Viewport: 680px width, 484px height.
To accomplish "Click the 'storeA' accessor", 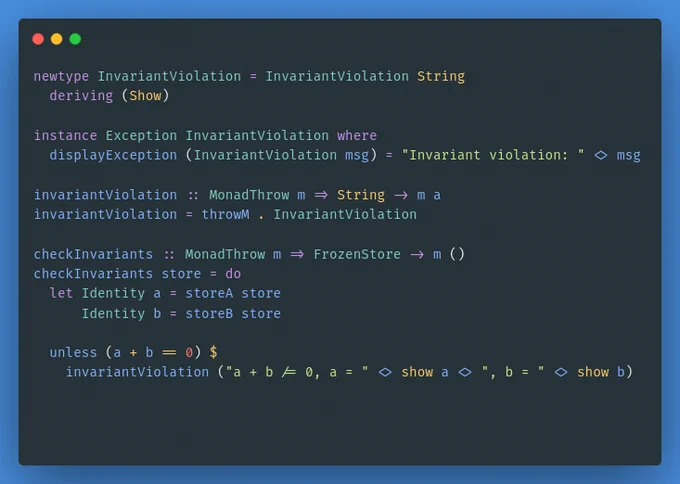I will [x=209, y=293].
